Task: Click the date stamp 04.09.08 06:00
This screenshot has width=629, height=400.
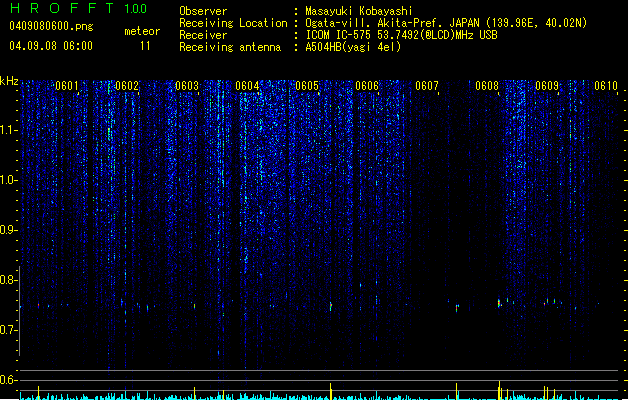Action: pyautogui.click(x=51, y=46)
